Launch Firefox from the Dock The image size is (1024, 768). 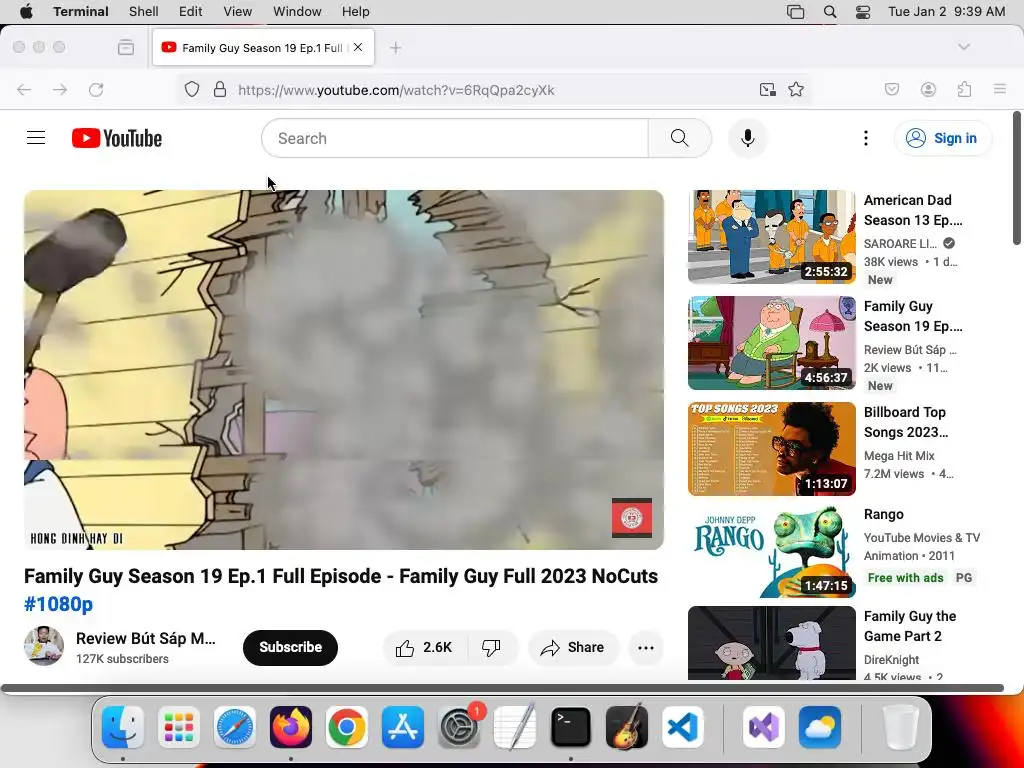(291, 726)
